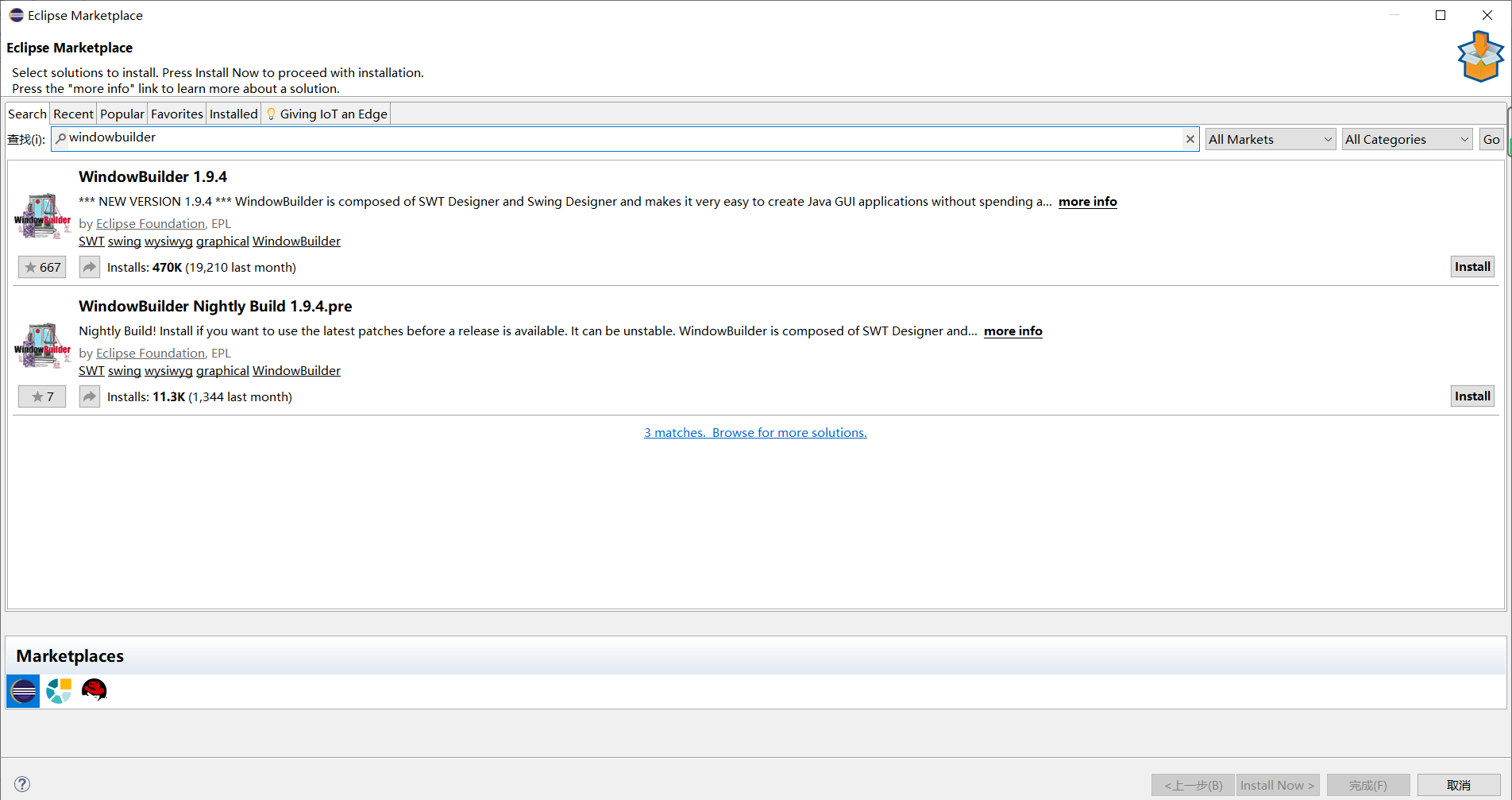Click graphical tag under WindowBuilder 1.9.4
This screenshot has width=1512, height=800.
[222, 242]
